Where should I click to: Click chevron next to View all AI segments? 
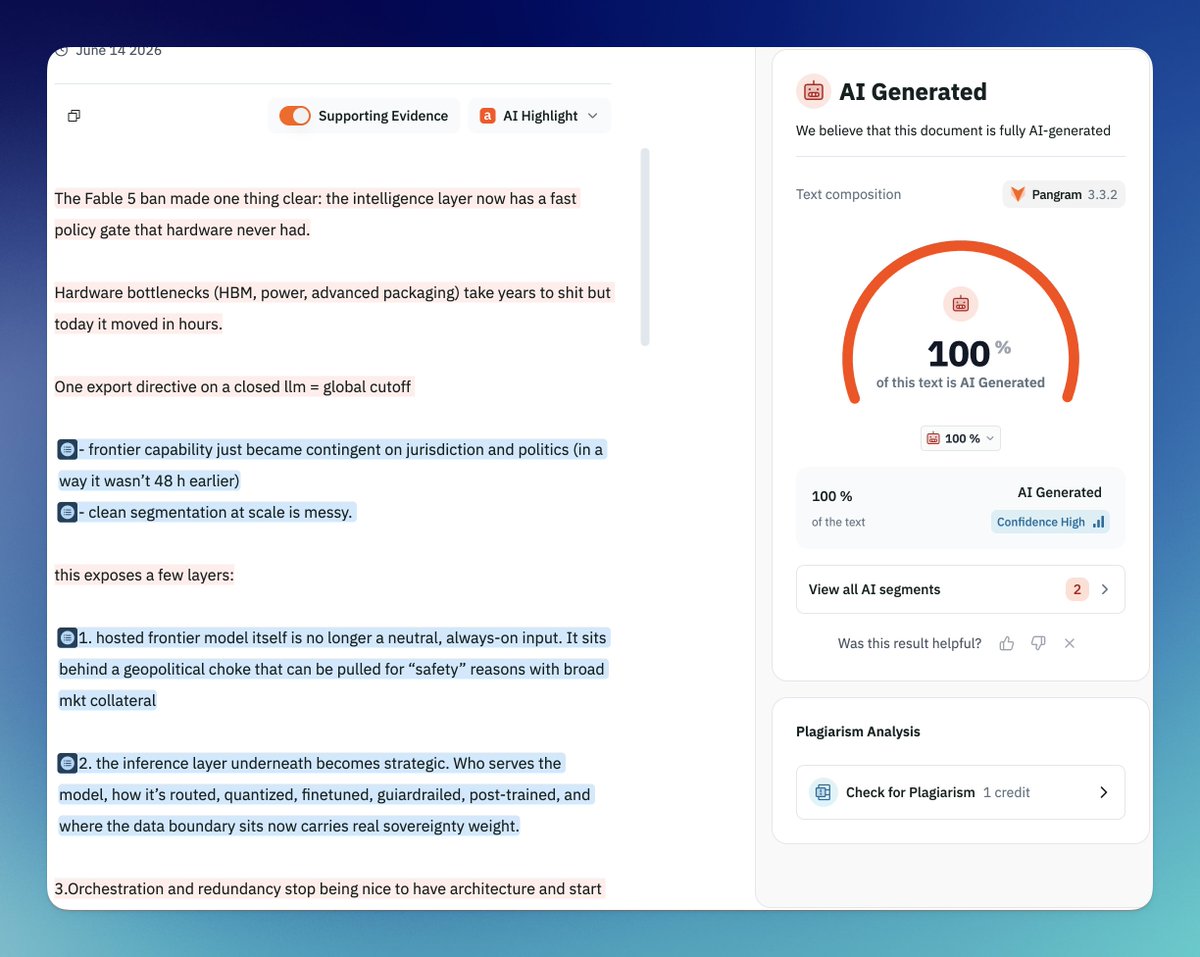pyautogui.click(x=1105, y=589)
